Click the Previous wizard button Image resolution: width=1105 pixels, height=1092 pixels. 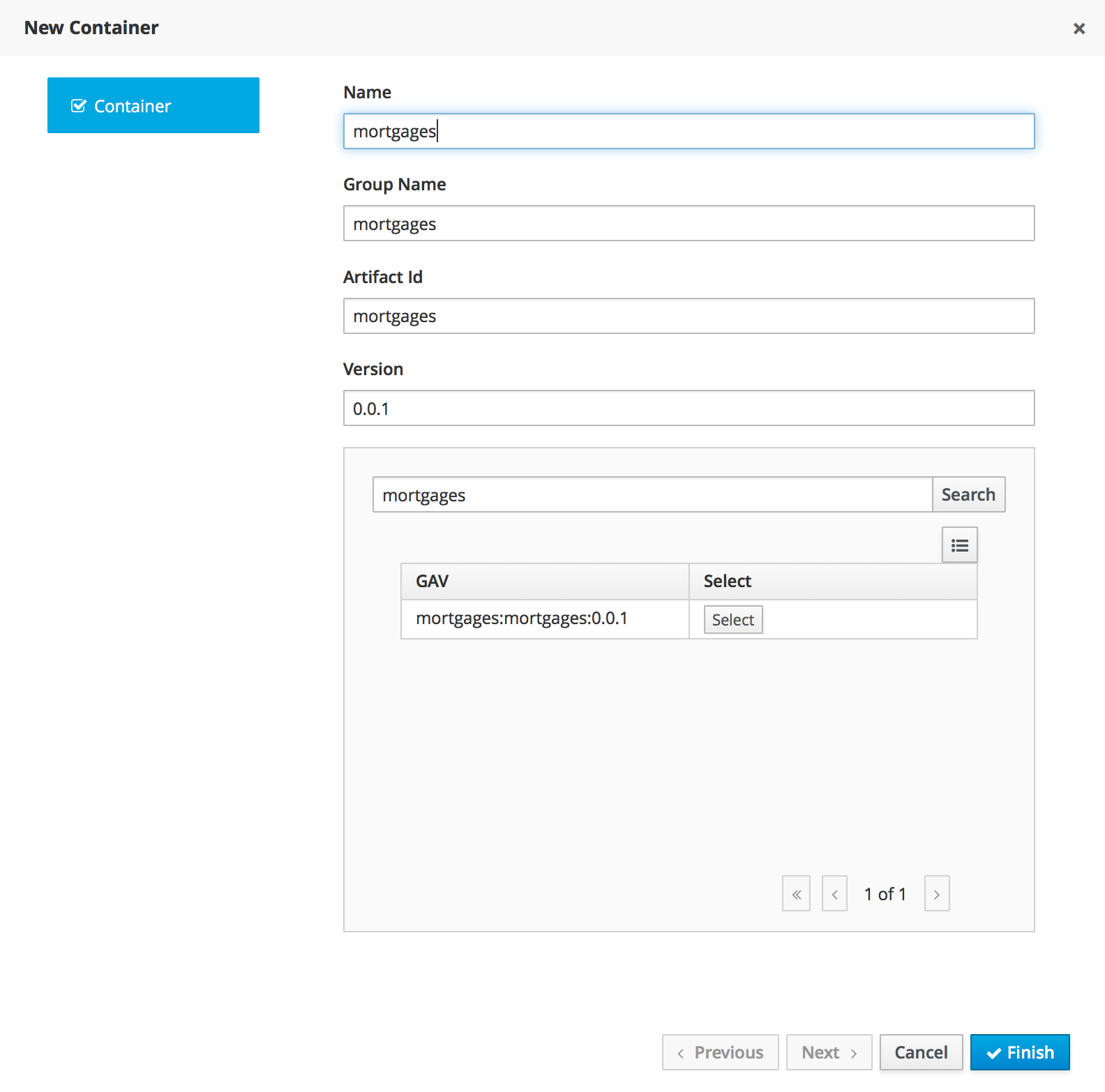[720, 1052]
